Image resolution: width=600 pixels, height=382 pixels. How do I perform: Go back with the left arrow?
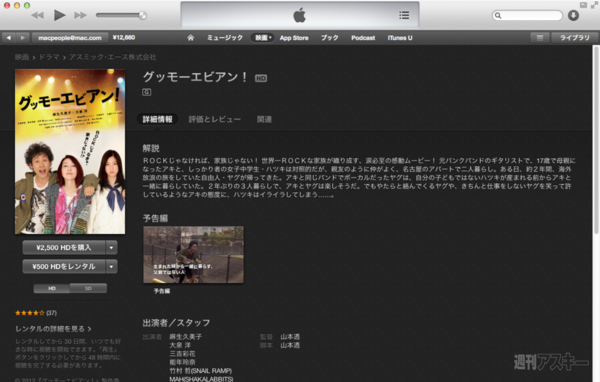[9, 38]
